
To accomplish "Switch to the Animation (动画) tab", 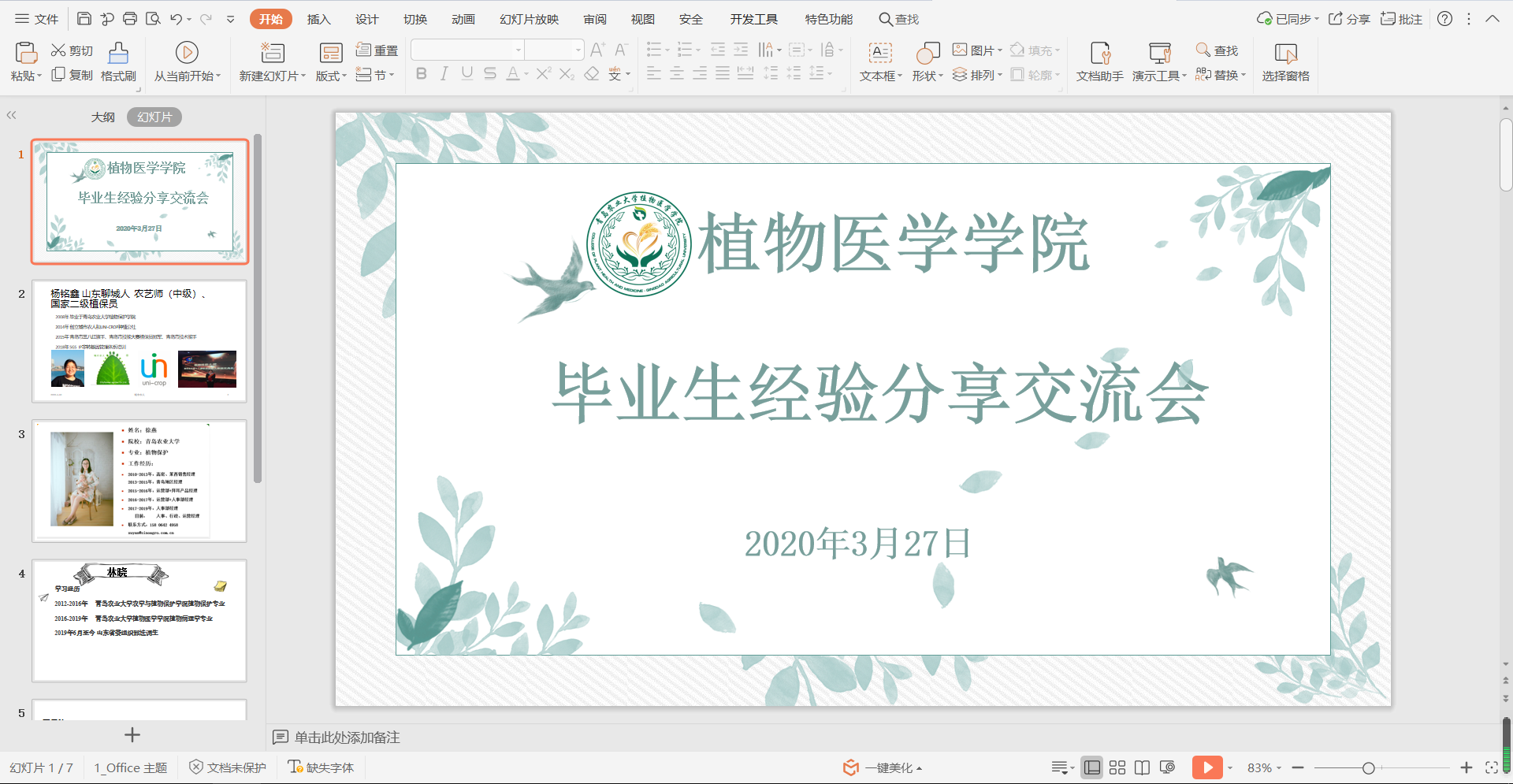I will pos(463,19).
